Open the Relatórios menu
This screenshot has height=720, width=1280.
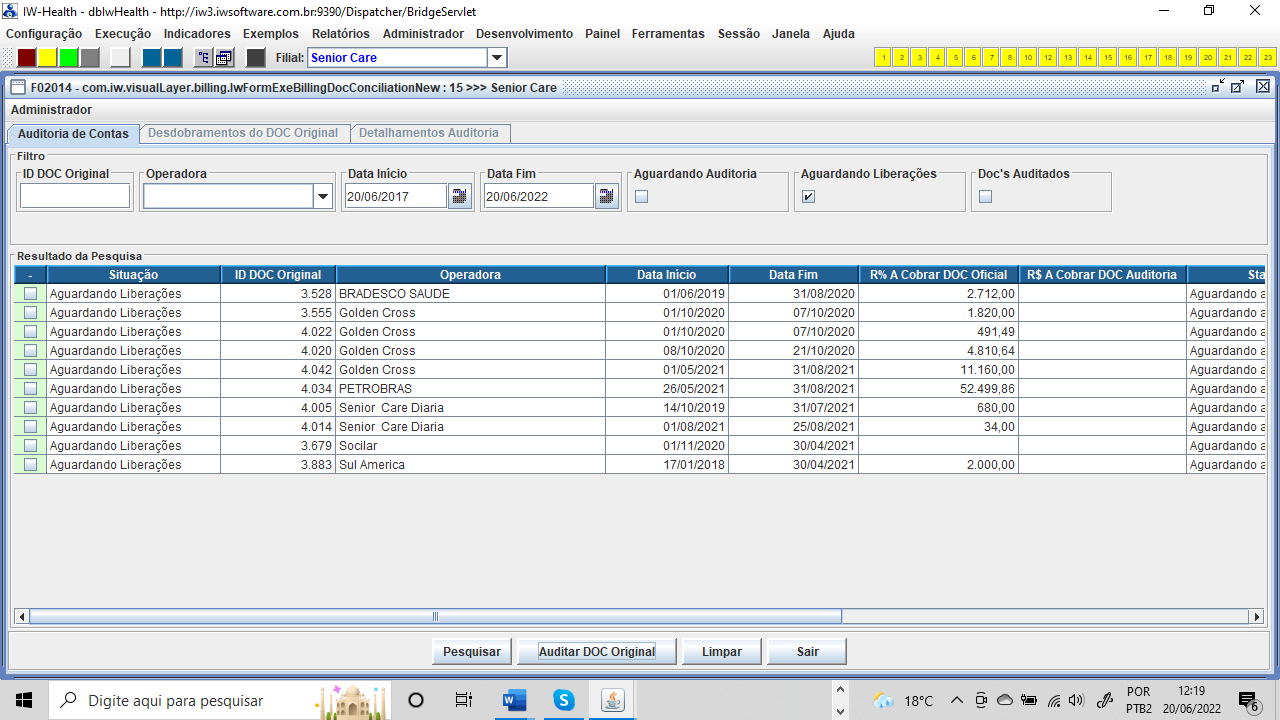pyautogui.click(x=340, y=34)
